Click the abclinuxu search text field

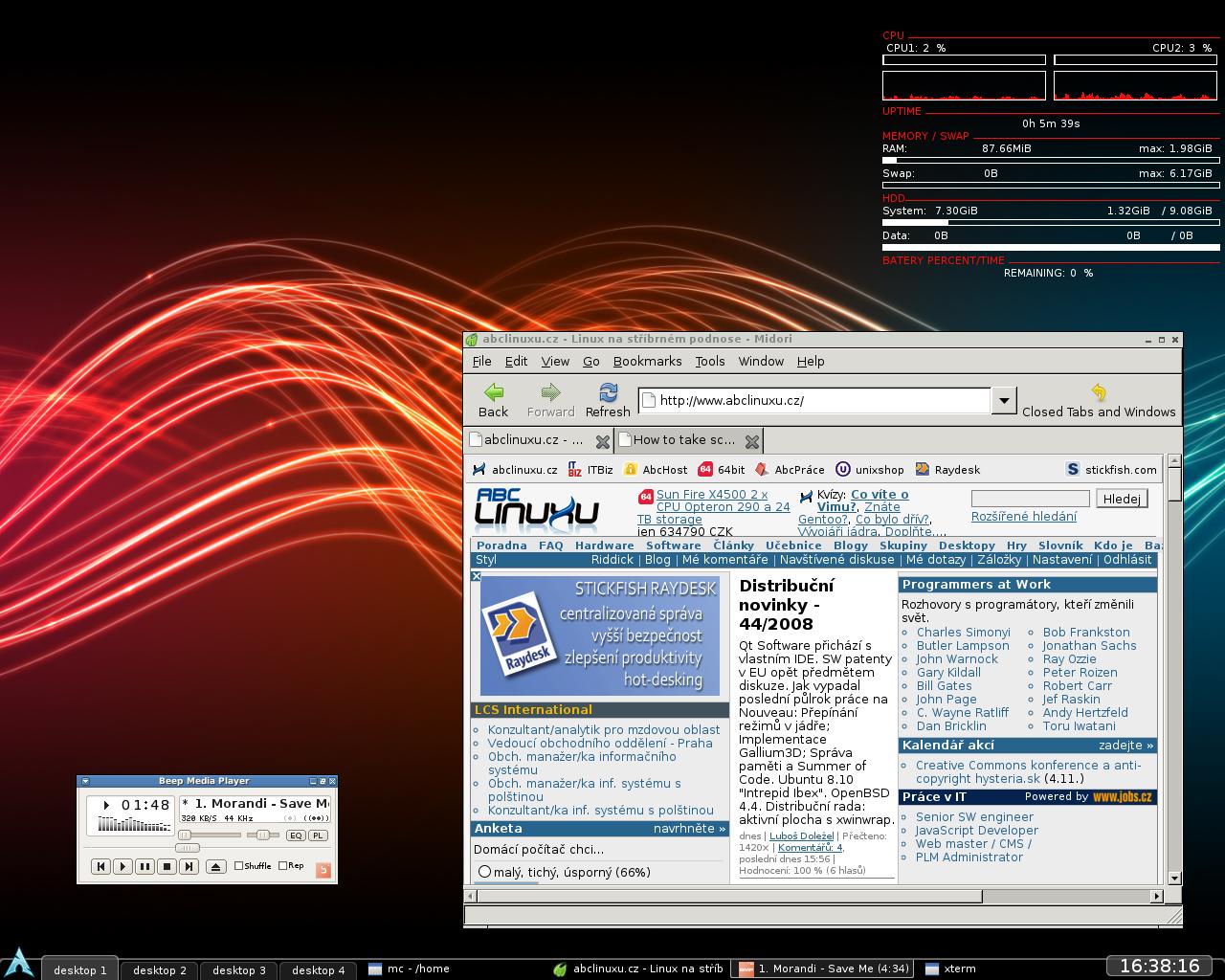click(1031, 499)
